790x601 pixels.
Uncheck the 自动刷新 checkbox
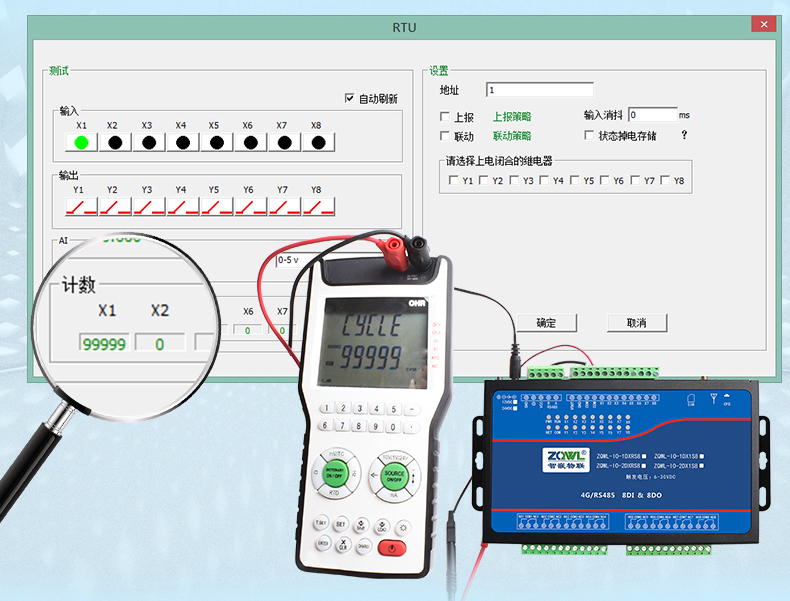(x=349, y=98)
